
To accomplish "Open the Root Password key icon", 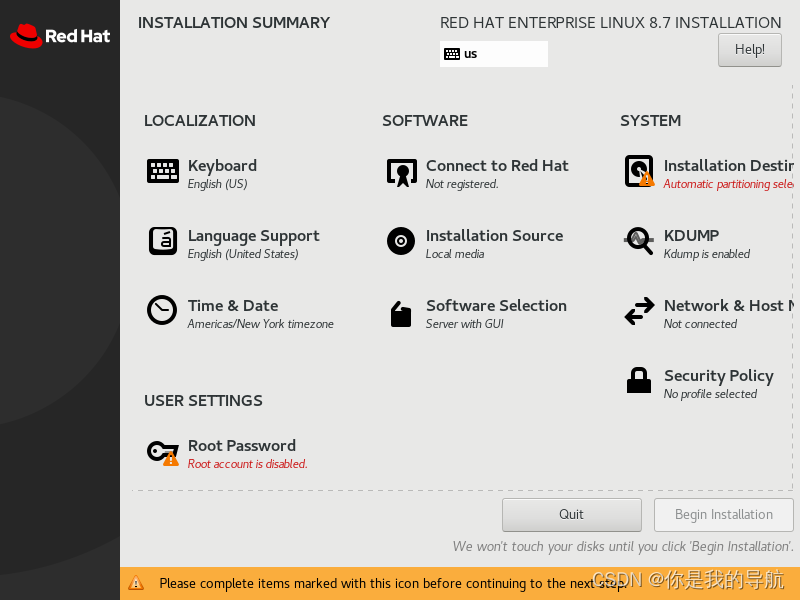I will (x=163, y=453).
